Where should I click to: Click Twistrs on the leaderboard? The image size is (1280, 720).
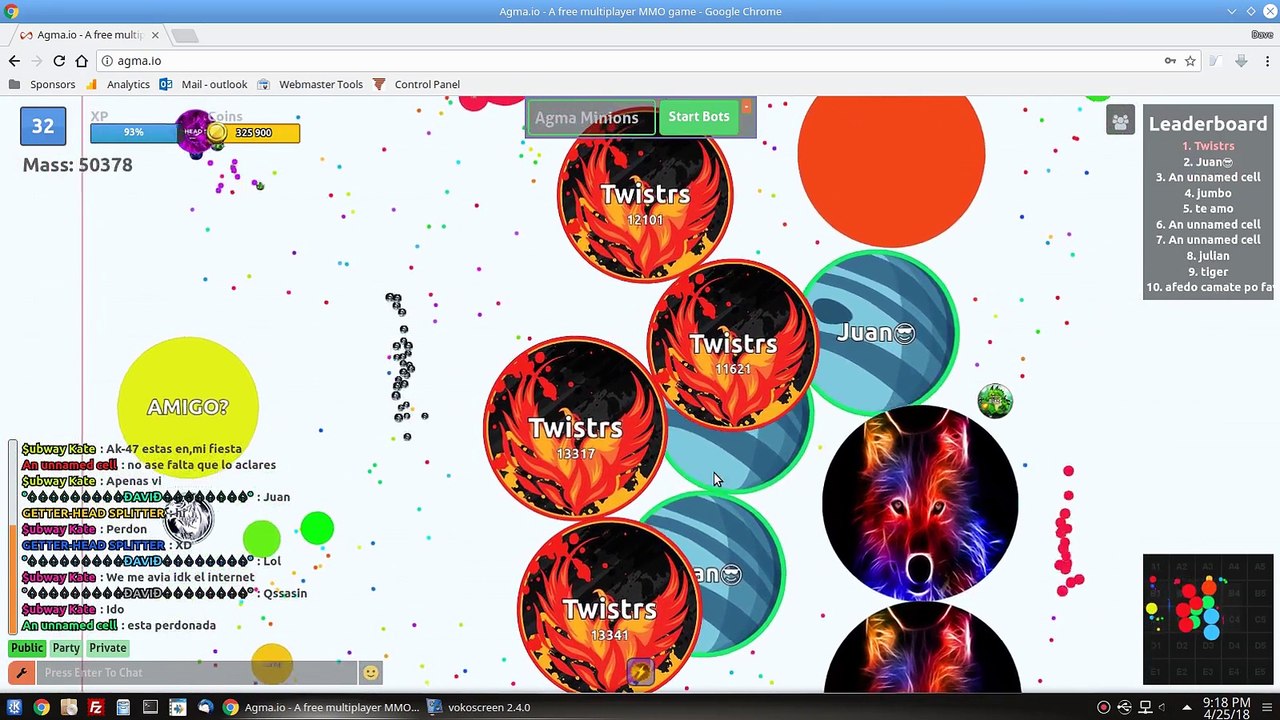[1208, 146]
